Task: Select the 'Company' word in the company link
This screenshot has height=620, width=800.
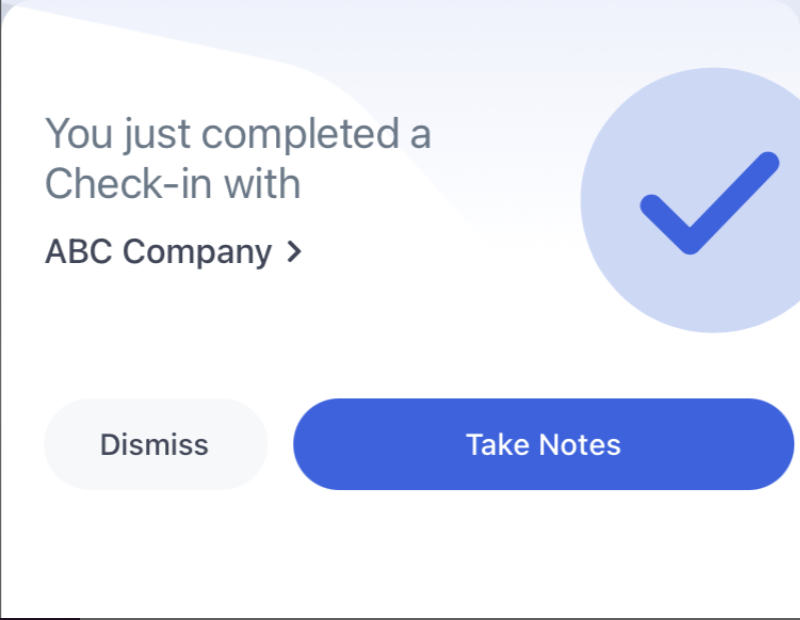Action: tap(197, 253)
